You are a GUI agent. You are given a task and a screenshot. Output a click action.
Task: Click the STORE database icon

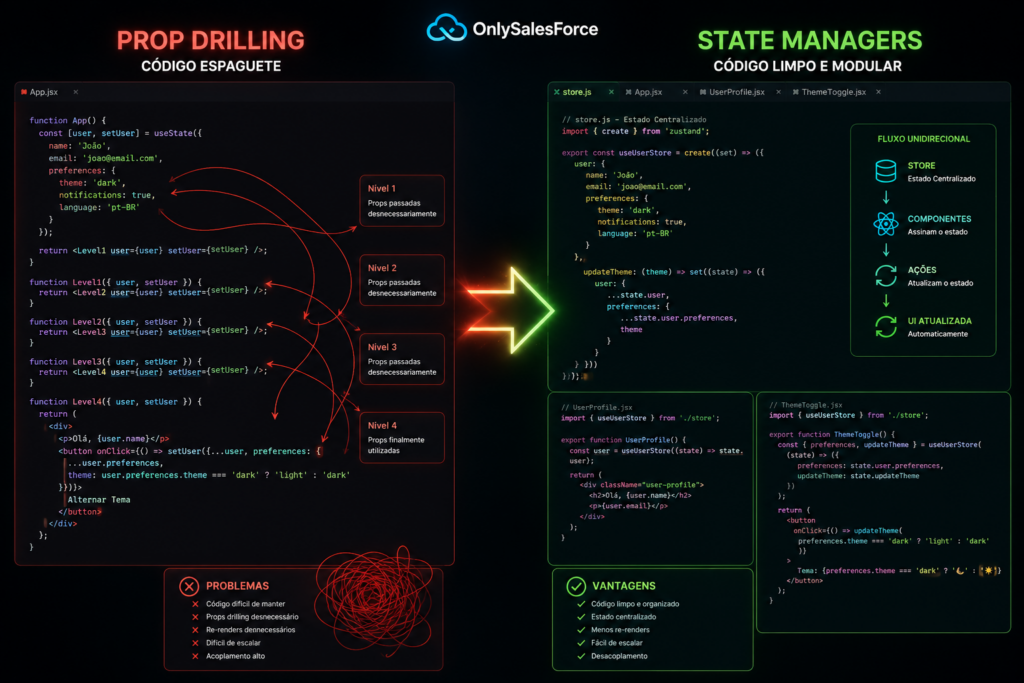coord(886,172)
